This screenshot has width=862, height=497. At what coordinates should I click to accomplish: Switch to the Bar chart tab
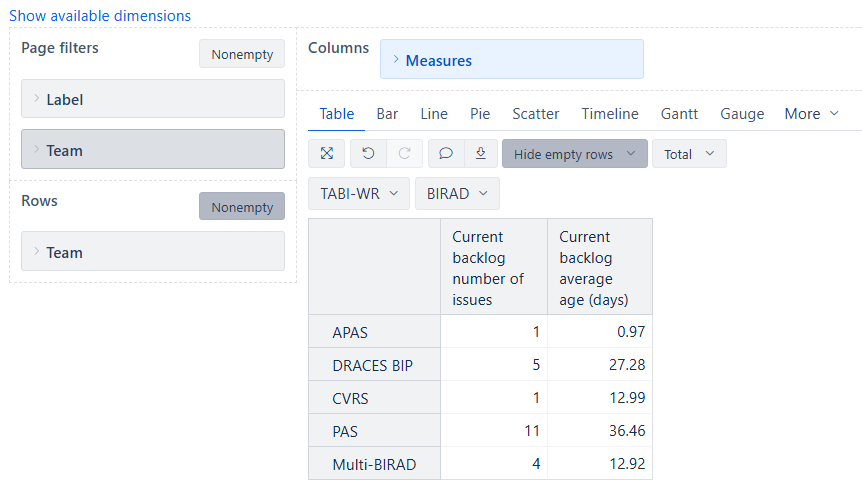click(387, 114)
